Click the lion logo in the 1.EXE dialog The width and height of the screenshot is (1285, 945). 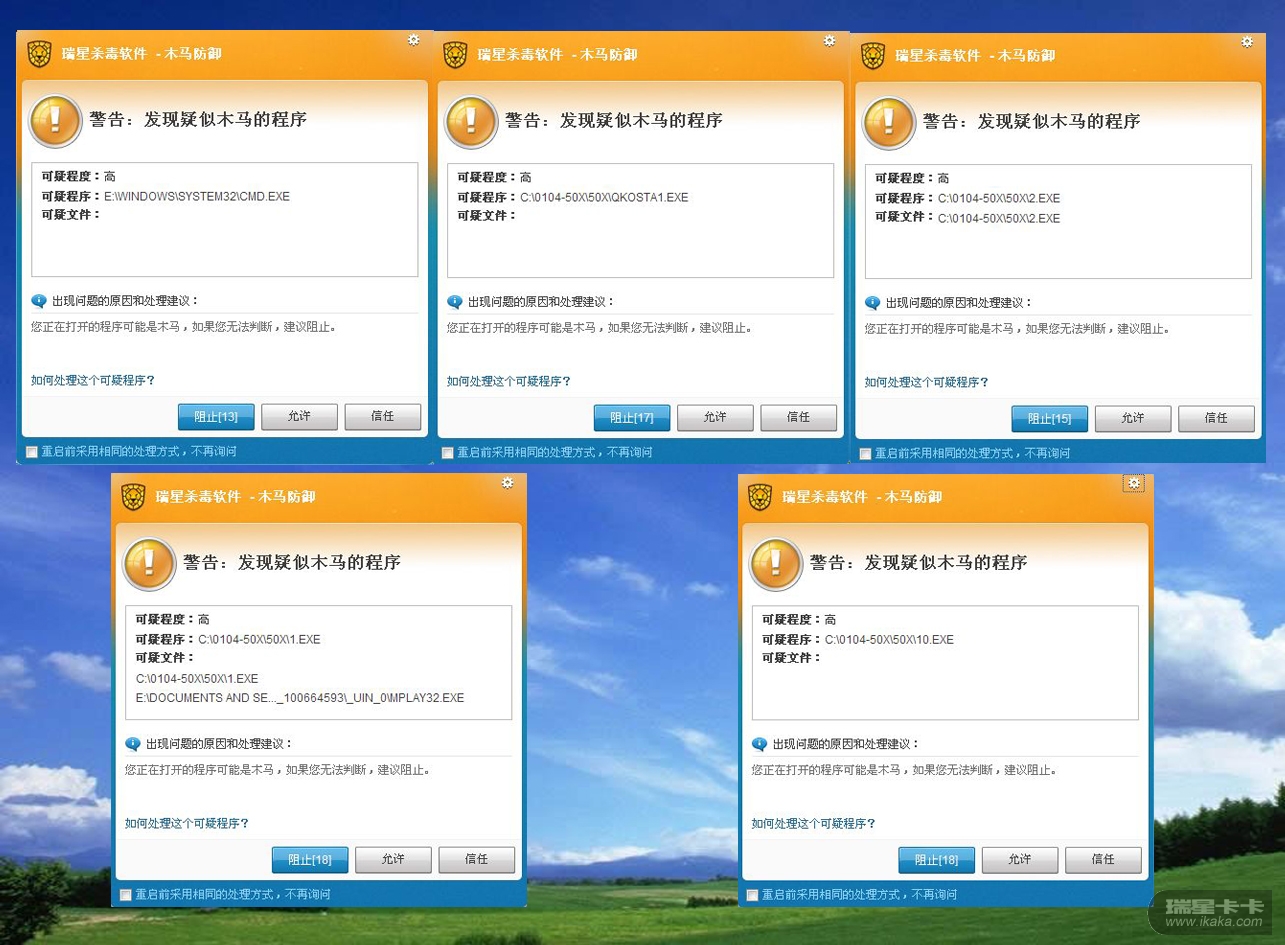(x=133, y=497)
